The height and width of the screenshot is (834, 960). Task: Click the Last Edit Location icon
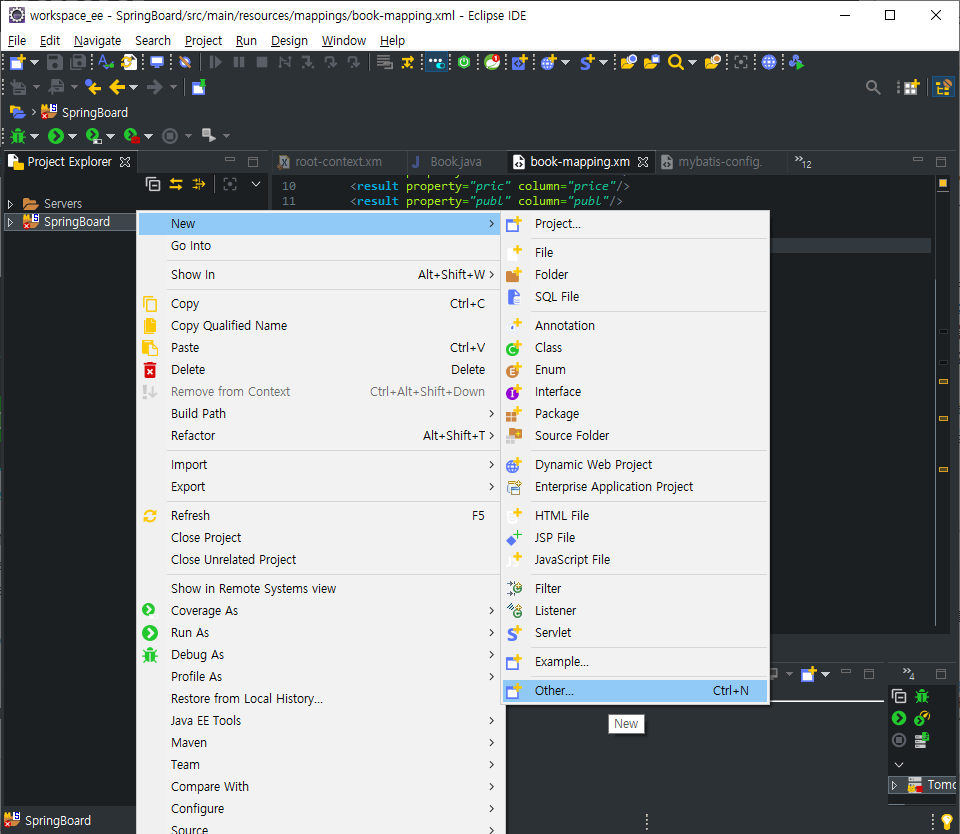(x=94, y=88)
